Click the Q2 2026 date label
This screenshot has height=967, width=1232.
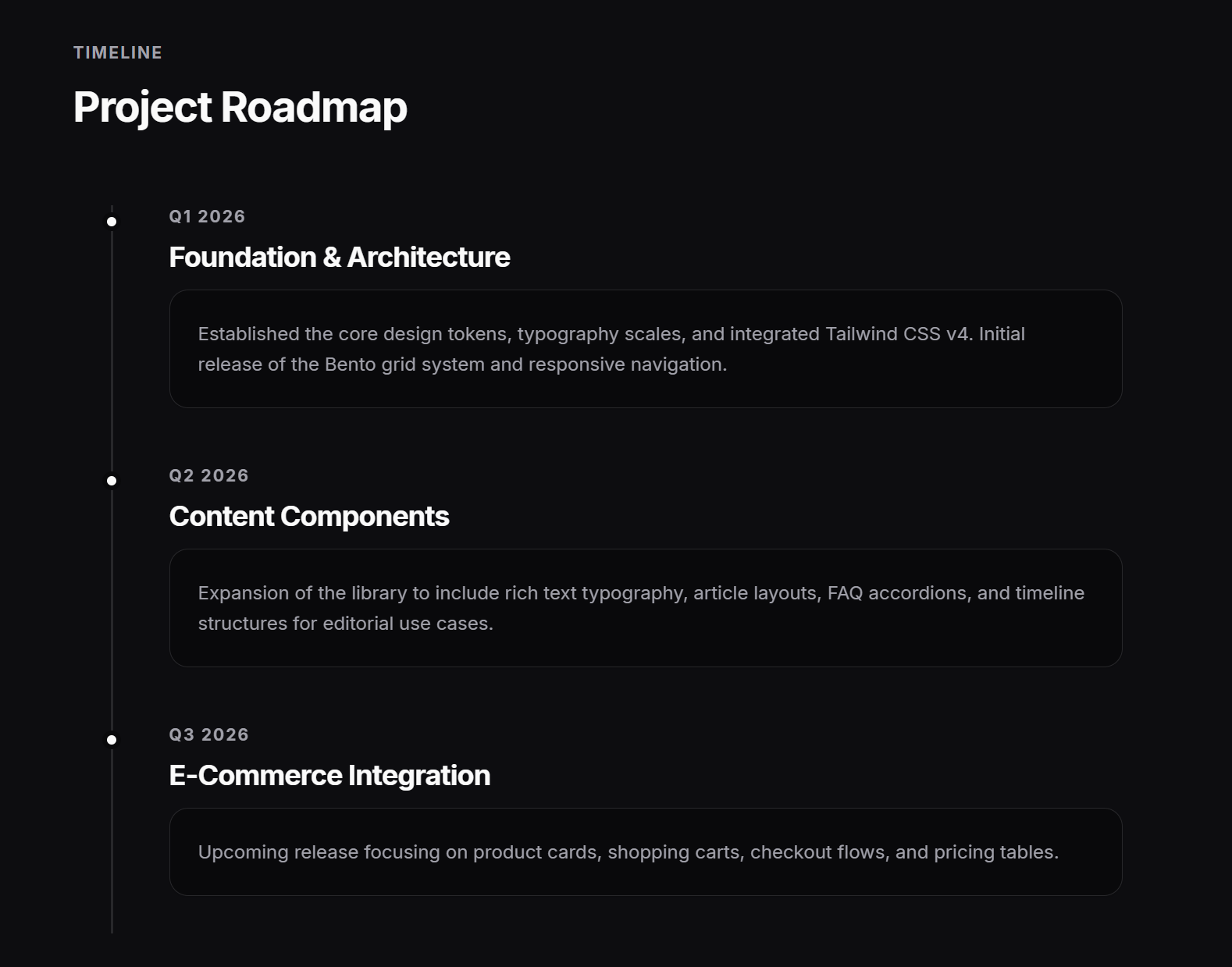click(x=208, y=475)
